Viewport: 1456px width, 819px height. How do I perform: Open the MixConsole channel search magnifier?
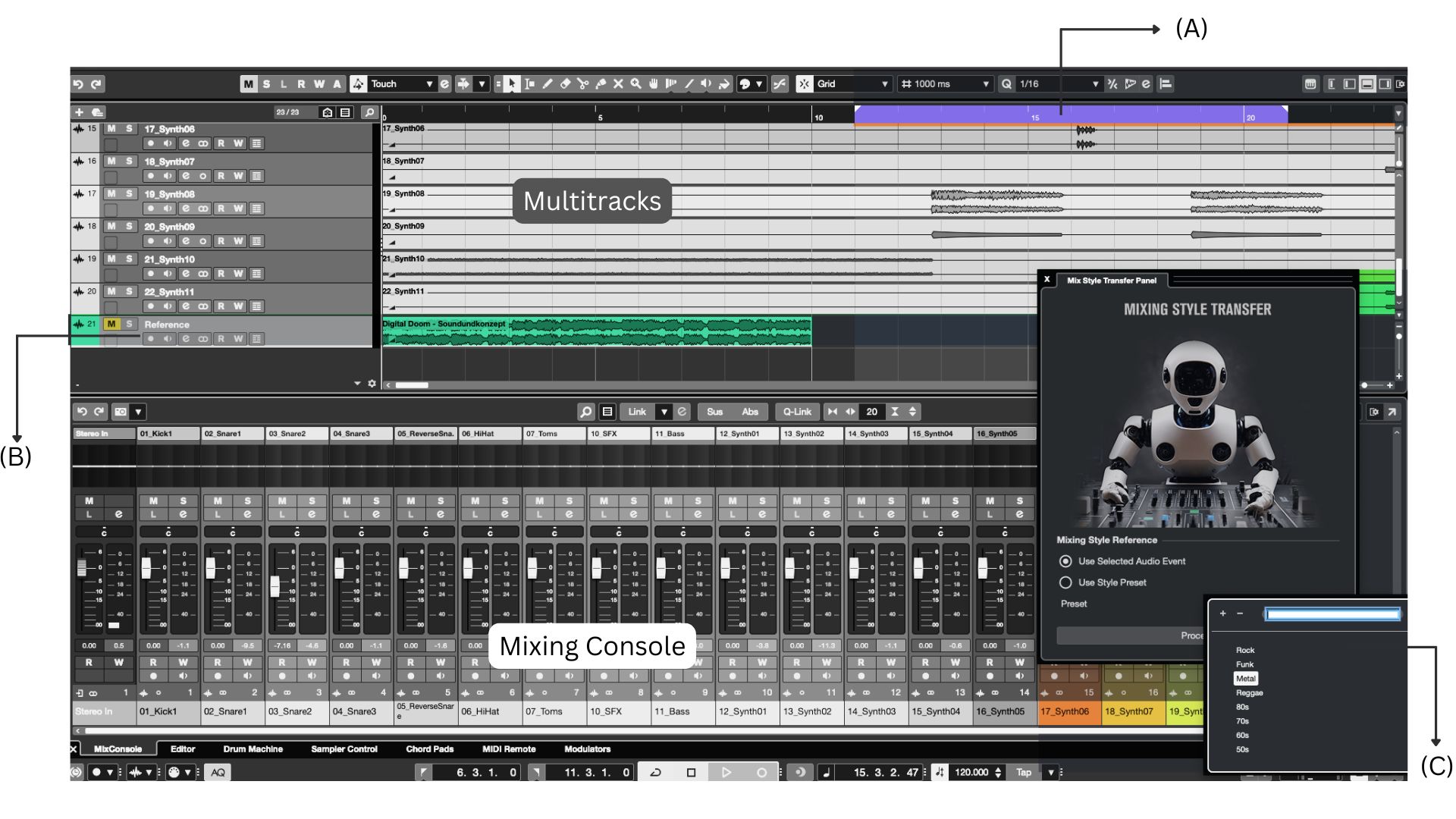pyautogui.click(x=585, y=412)
